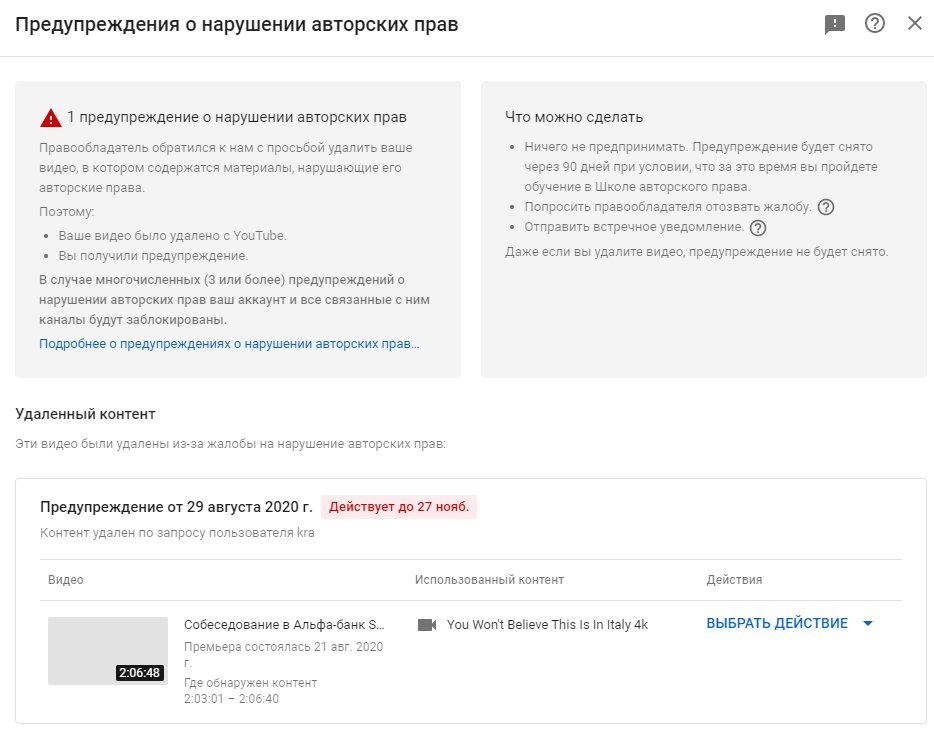Click the "Использованный контент" column header

tap(489, 580)
